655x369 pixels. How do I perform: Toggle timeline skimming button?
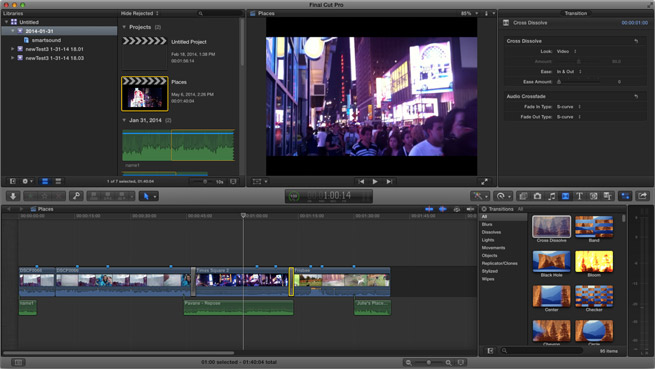coord(429,209)
